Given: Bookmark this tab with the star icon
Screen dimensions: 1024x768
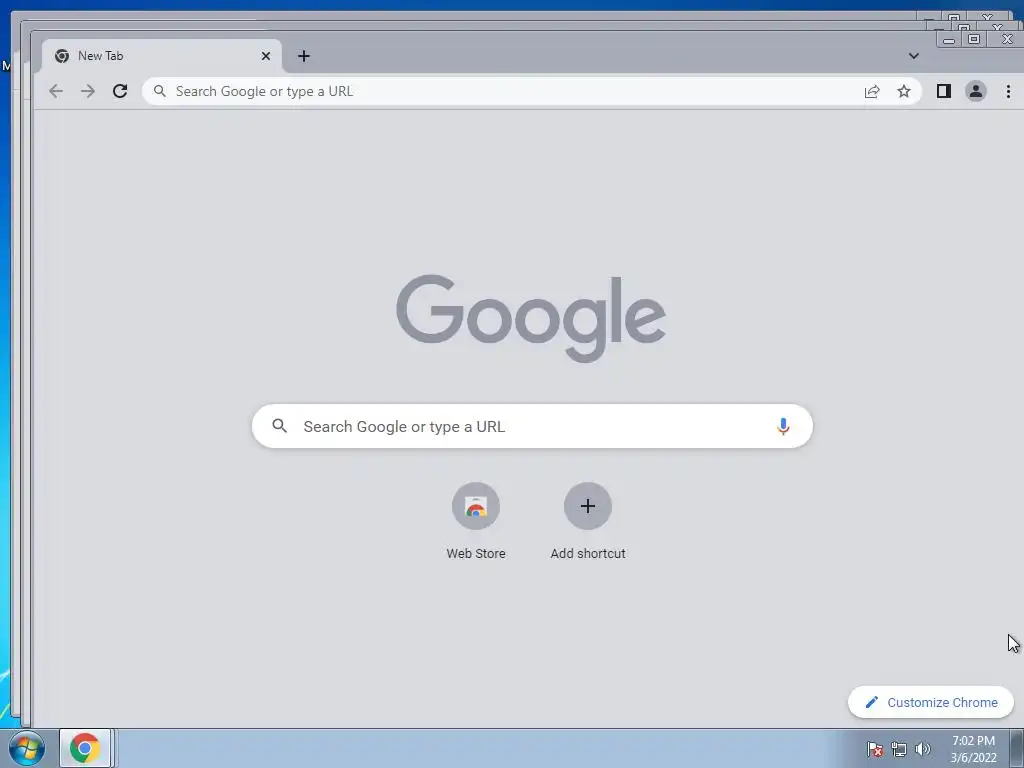Looking at the screenshot, I should point(904,91).
